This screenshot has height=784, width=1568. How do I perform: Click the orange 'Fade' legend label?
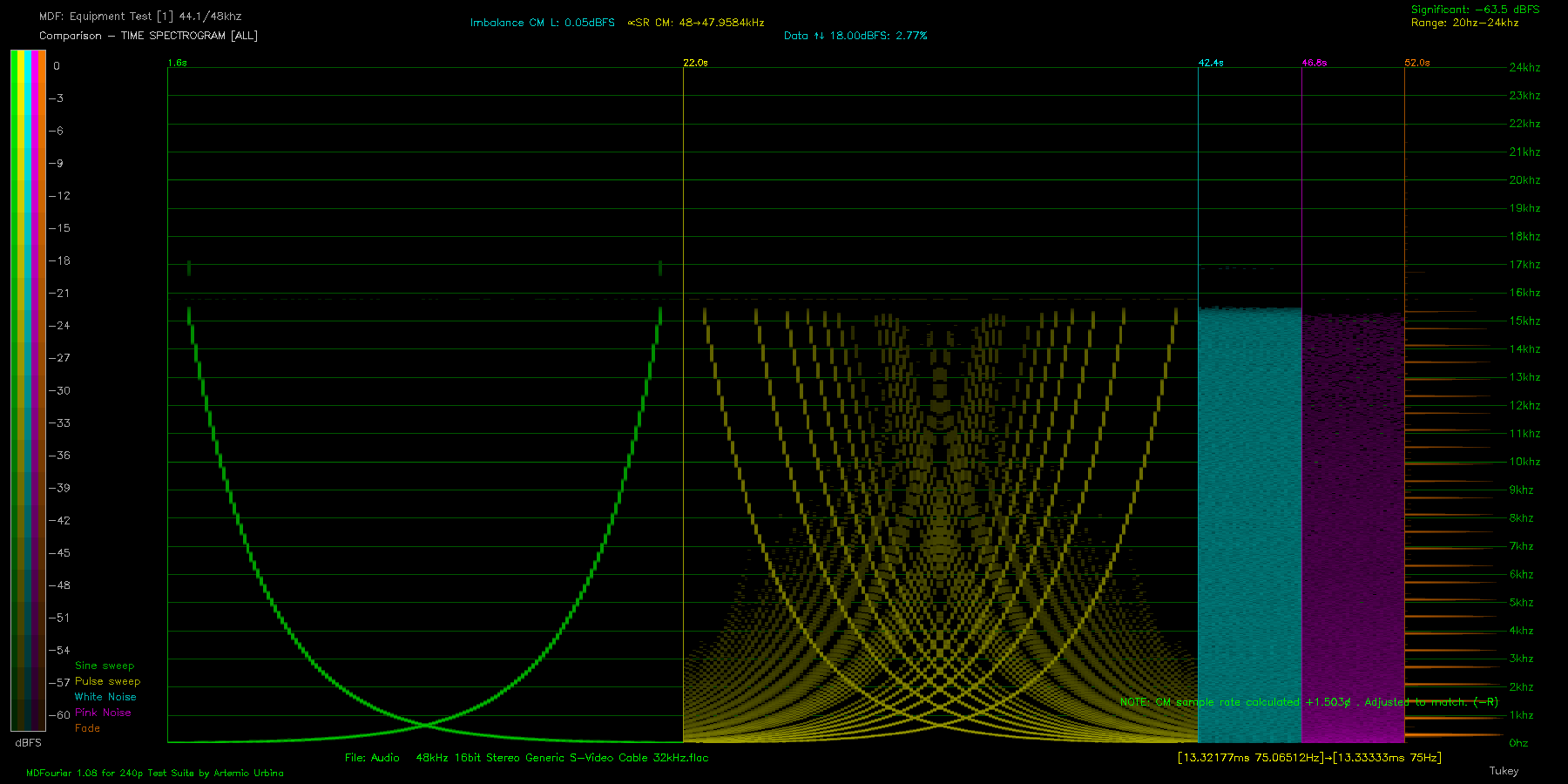pyautogui.click(x=87, y=728)
